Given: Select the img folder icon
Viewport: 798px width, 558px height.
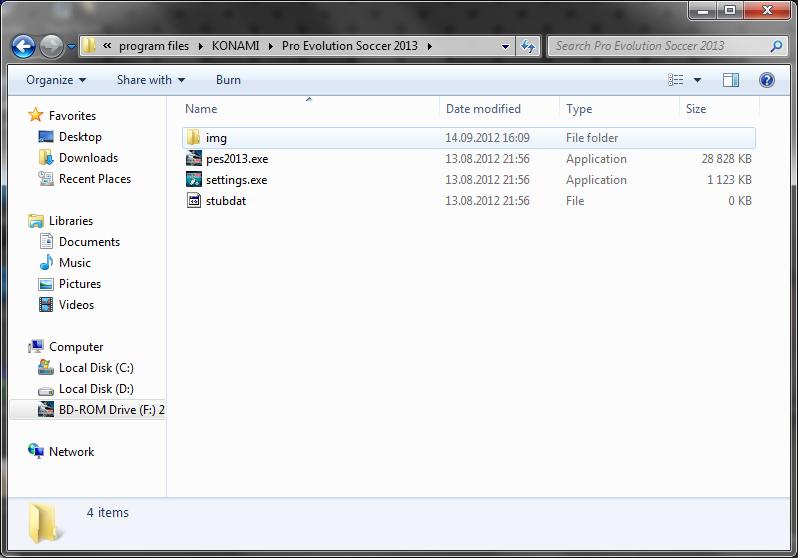Looking at the screenshot, I should (x=193, y=137).
